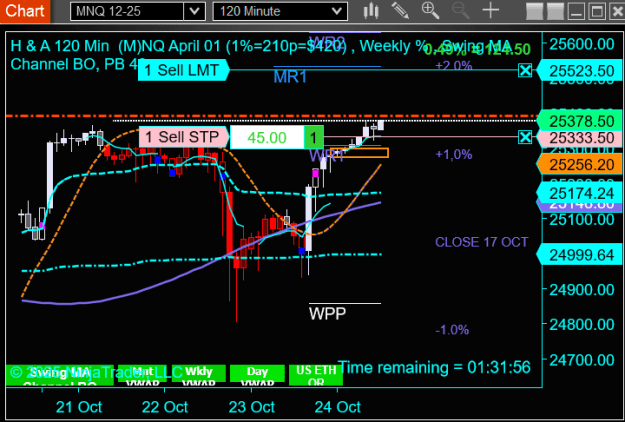Select the 1 Sell STP order label

pyautogui.click(x=184, y=137)
